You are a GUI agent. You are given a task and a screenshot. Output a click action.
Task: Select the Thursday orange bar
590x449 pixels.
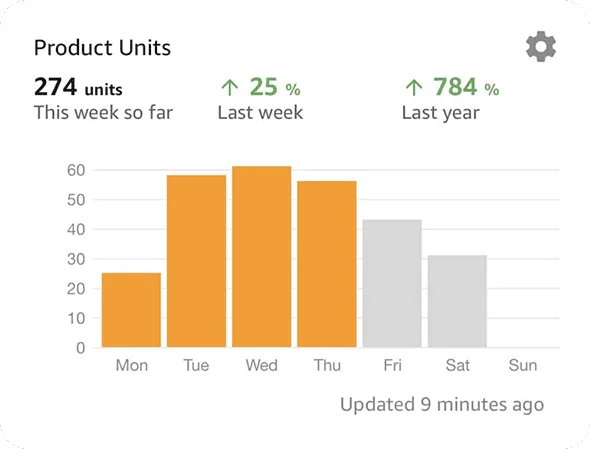[x=327, y=264]
